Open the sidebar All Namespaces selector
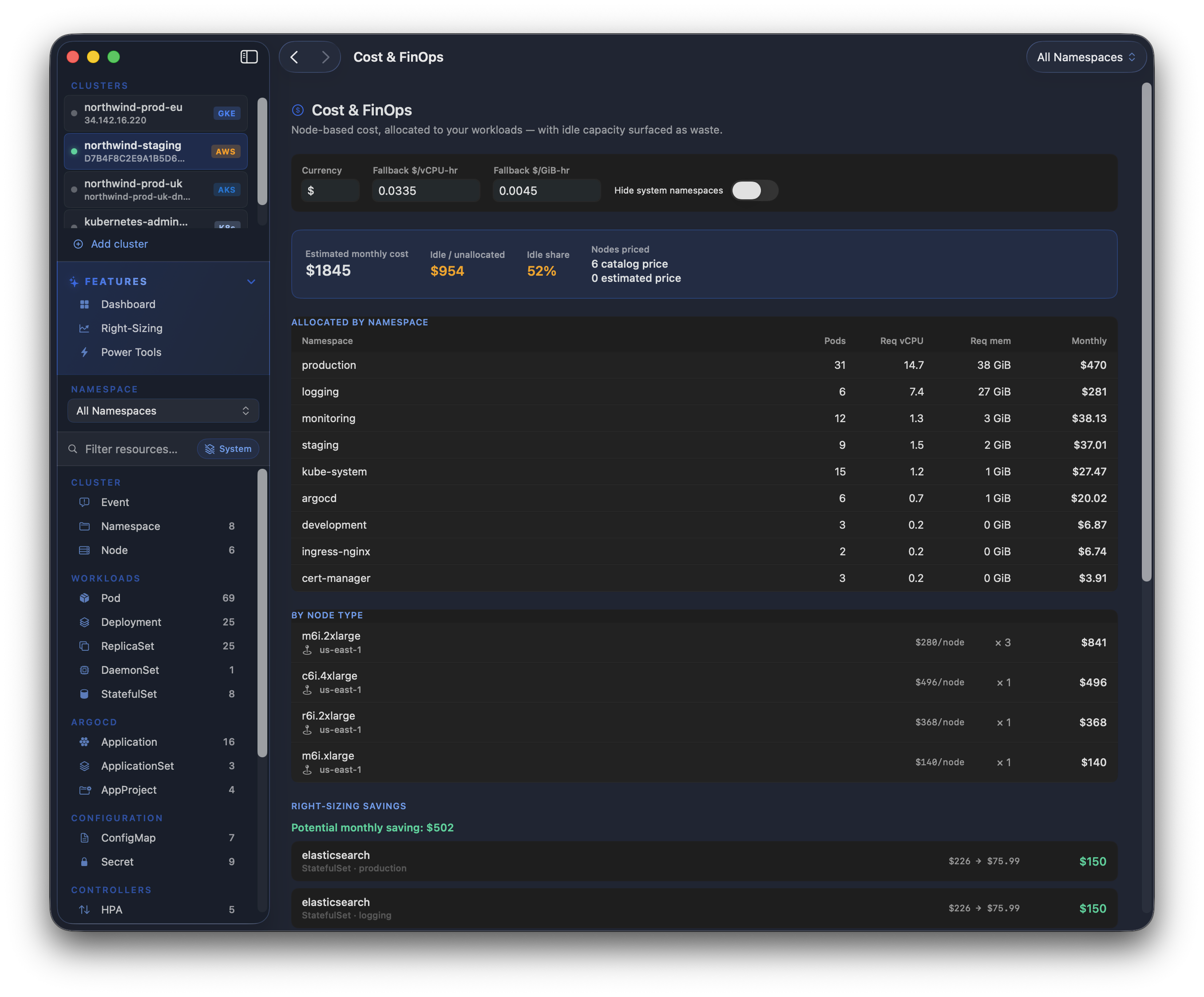The image size is (1204, 997). pos(163,411)
